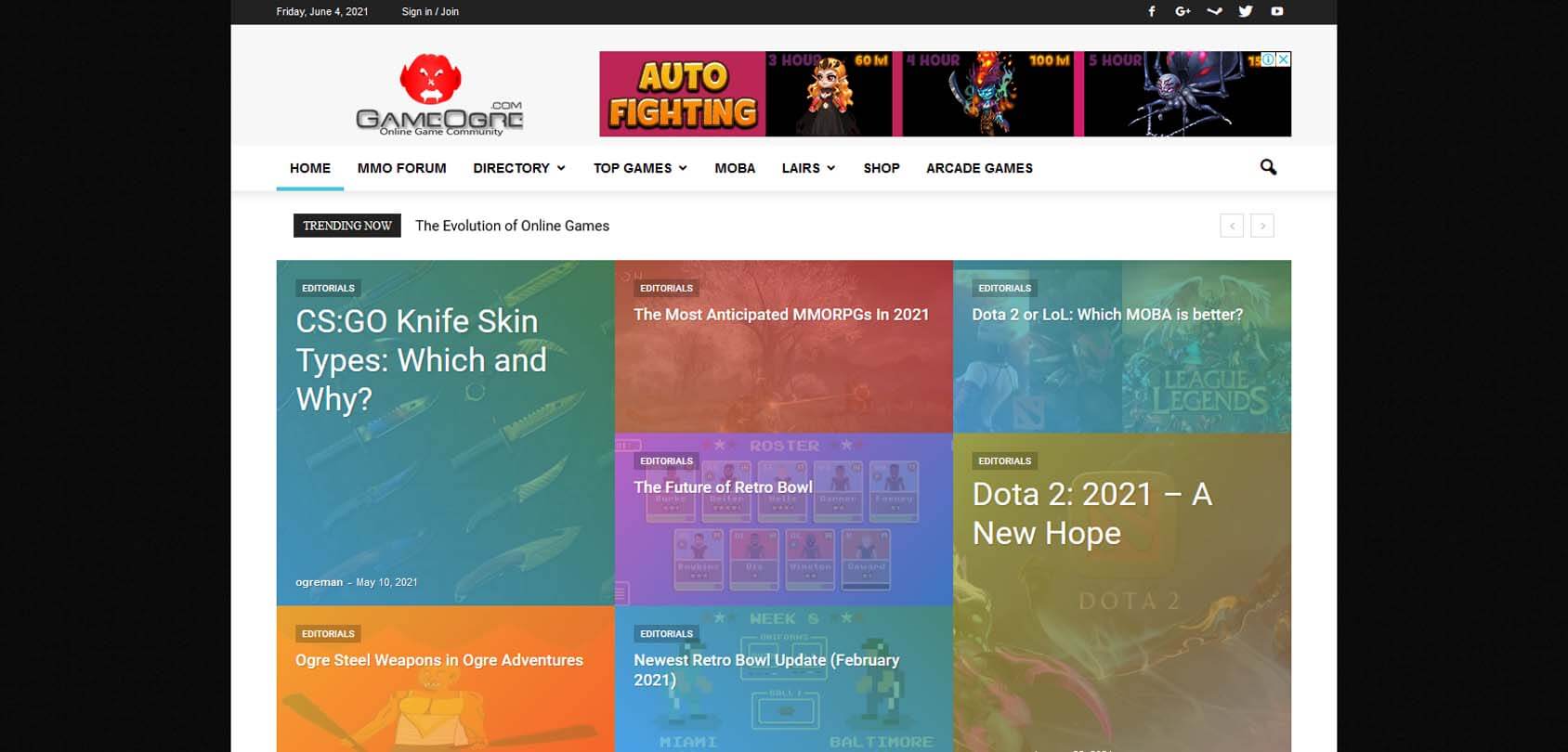This screenshot has width=1568, height=752.
Task: Open the Facebook social icon
Action: [x=1152, y=11]
